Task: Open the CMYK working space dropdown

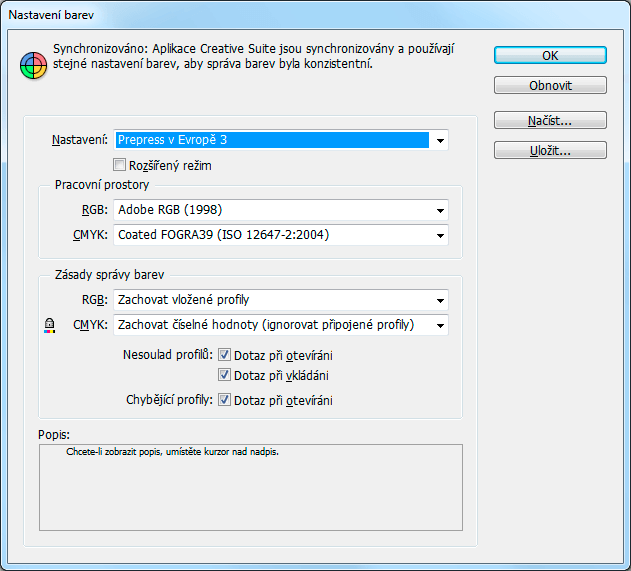Action: click(x=281, y=235)
